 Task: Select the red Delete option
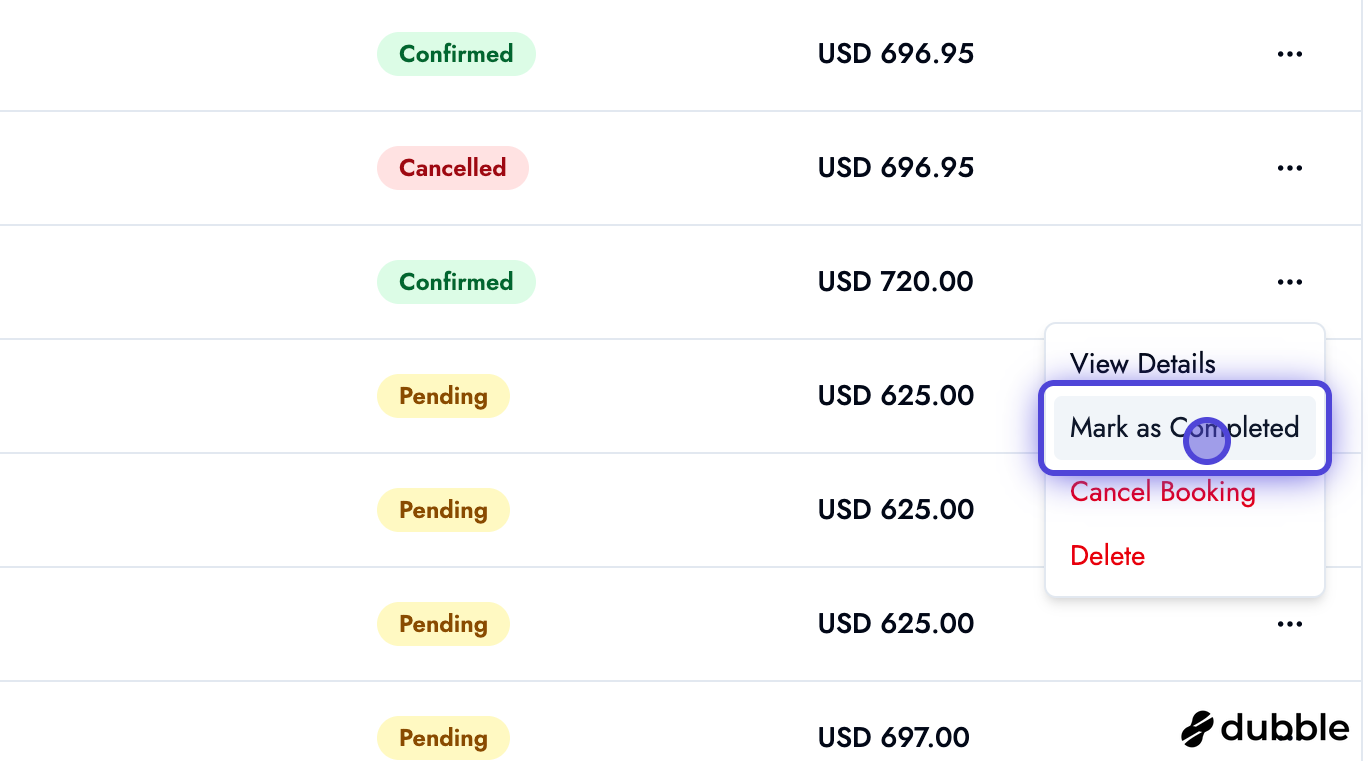[x=1107, y=556]
